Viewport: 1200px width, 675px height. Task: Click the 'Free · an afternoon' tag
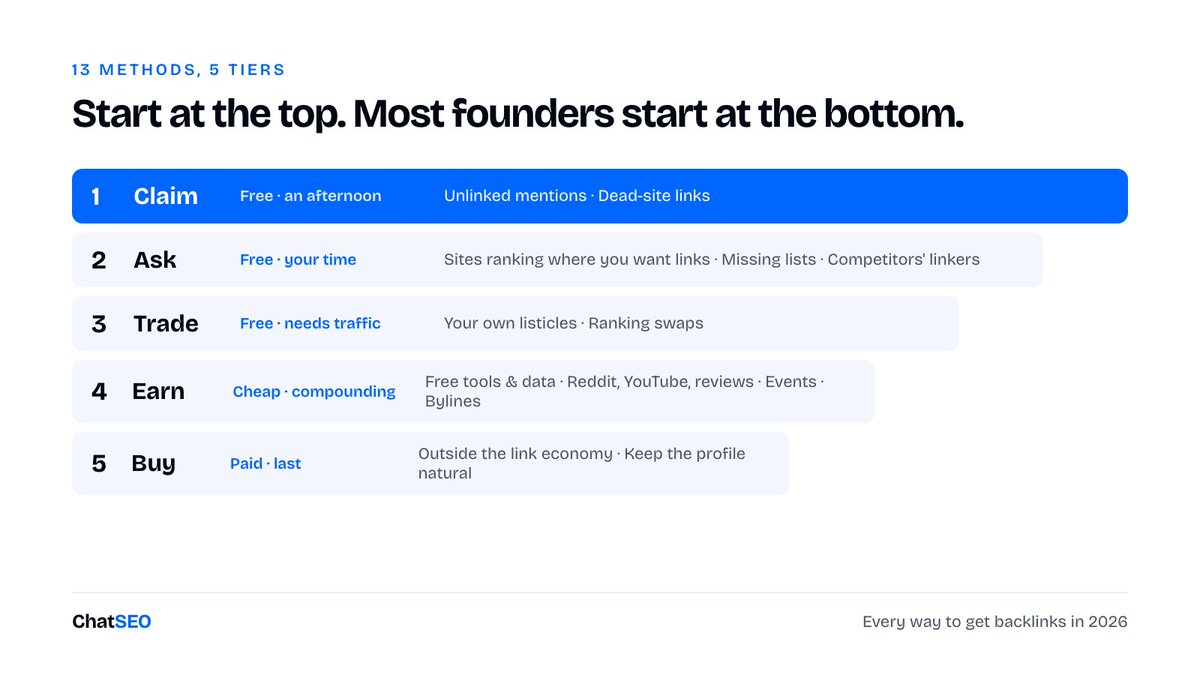coord(311,196)
